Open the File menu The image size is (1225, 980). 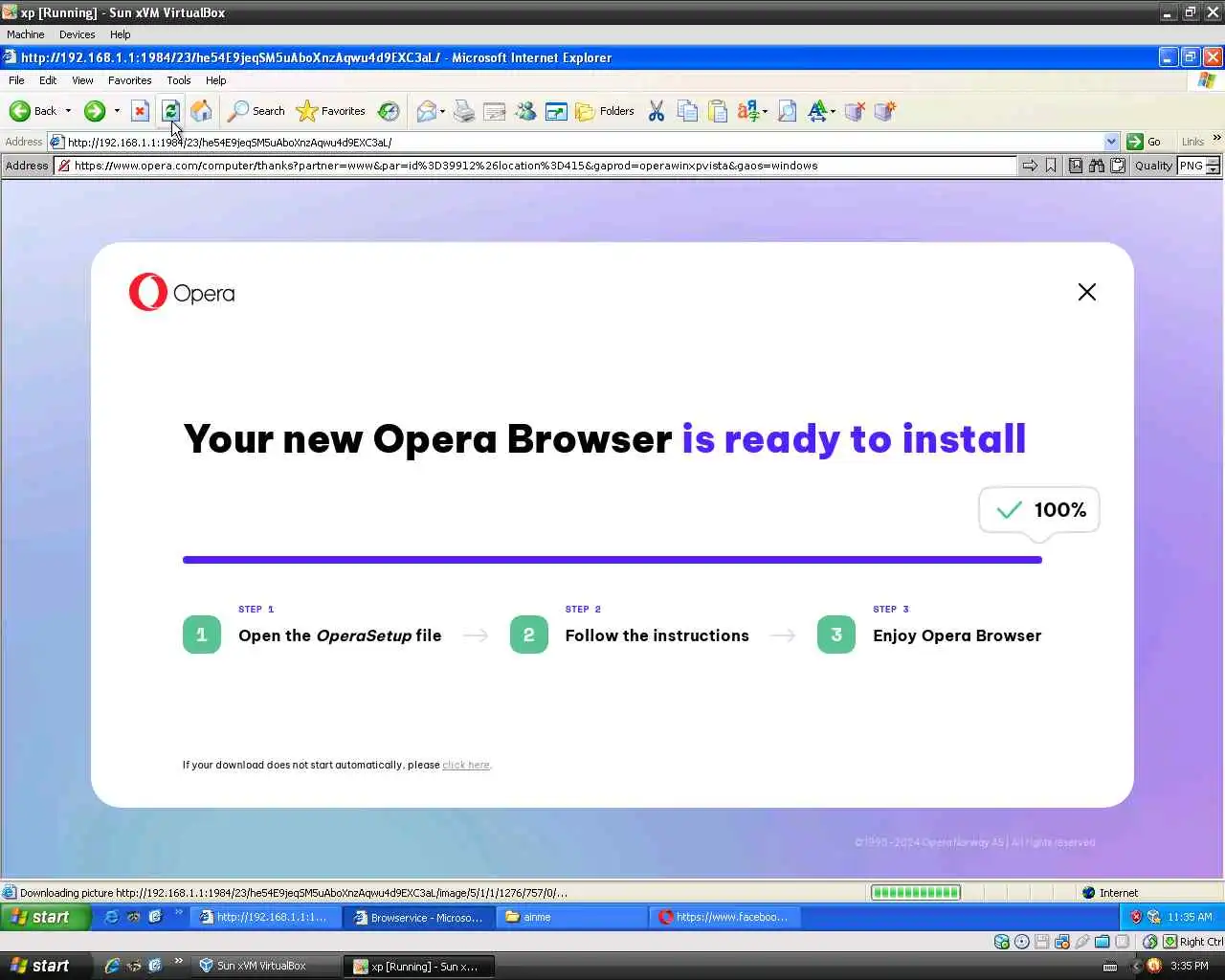(16, 80)
